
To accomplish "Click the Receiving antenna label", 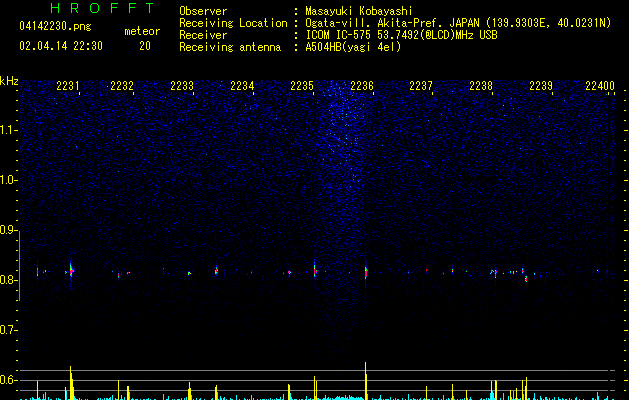I will coord(230,47).
